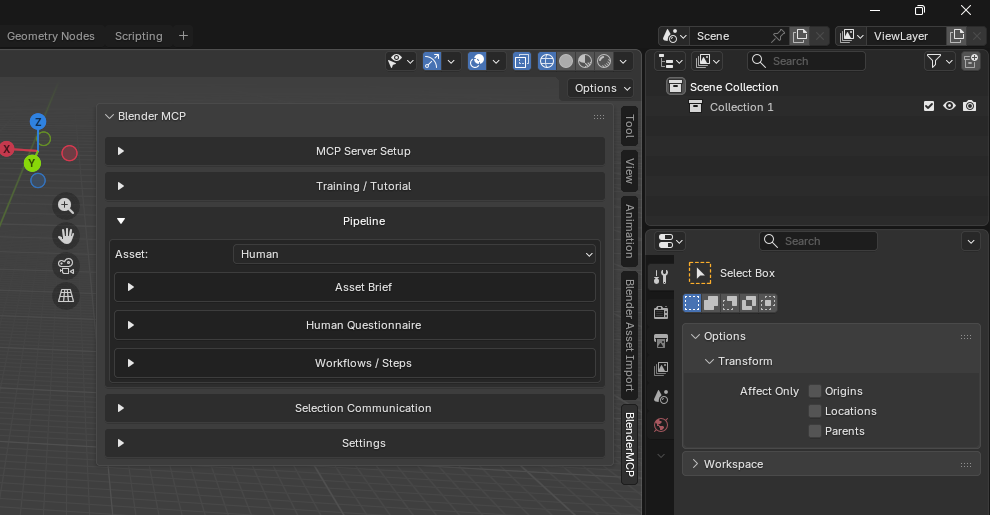Image resolution: width=990 pixels, height=515 pixels.
Task: Switch to wireframe viewport shading
Action: click(x=547, y=61)
